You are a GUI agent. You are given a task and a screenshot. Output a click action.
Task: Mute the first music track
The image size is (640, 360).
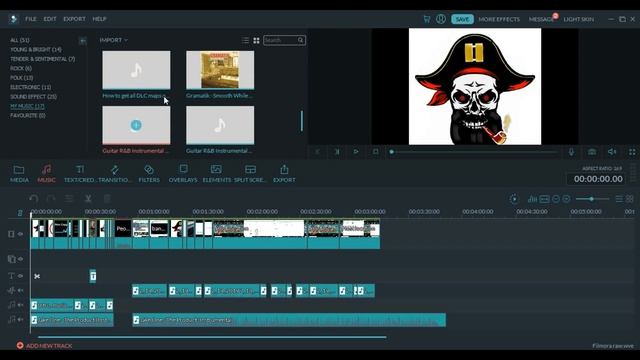[x=20, y=304]
